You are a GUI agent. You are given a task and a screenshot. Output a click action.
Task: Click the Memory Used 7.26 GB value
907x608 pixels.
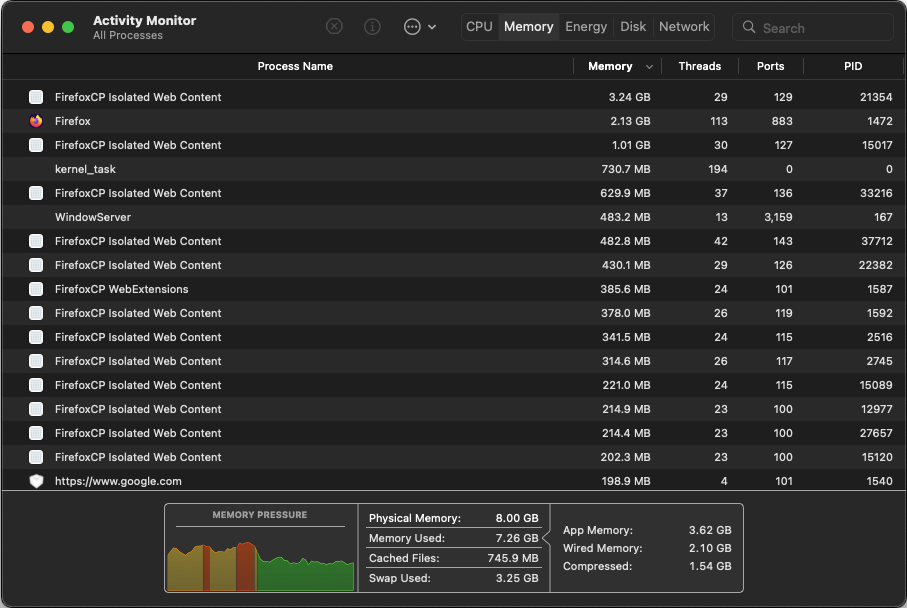point(517,538)
